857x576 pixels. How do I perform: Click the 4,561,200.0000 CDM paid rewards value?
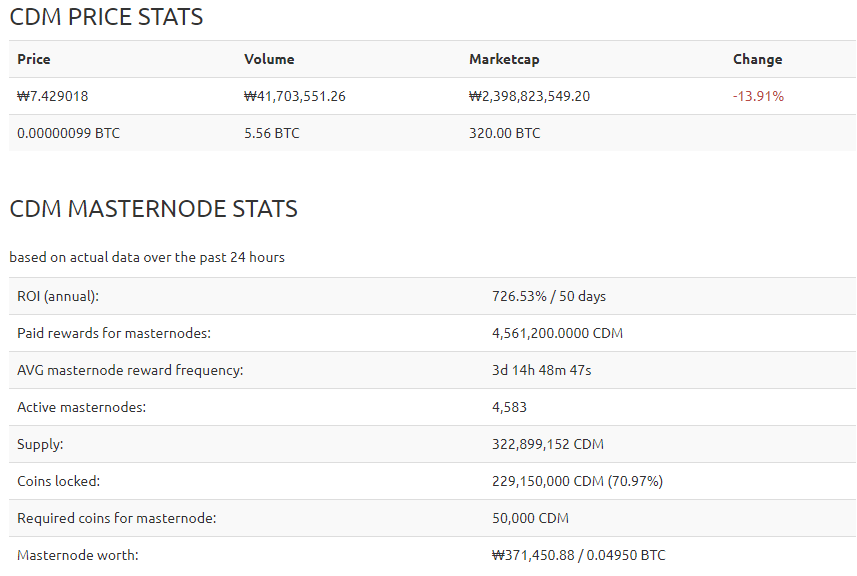[x=557, y=333]
